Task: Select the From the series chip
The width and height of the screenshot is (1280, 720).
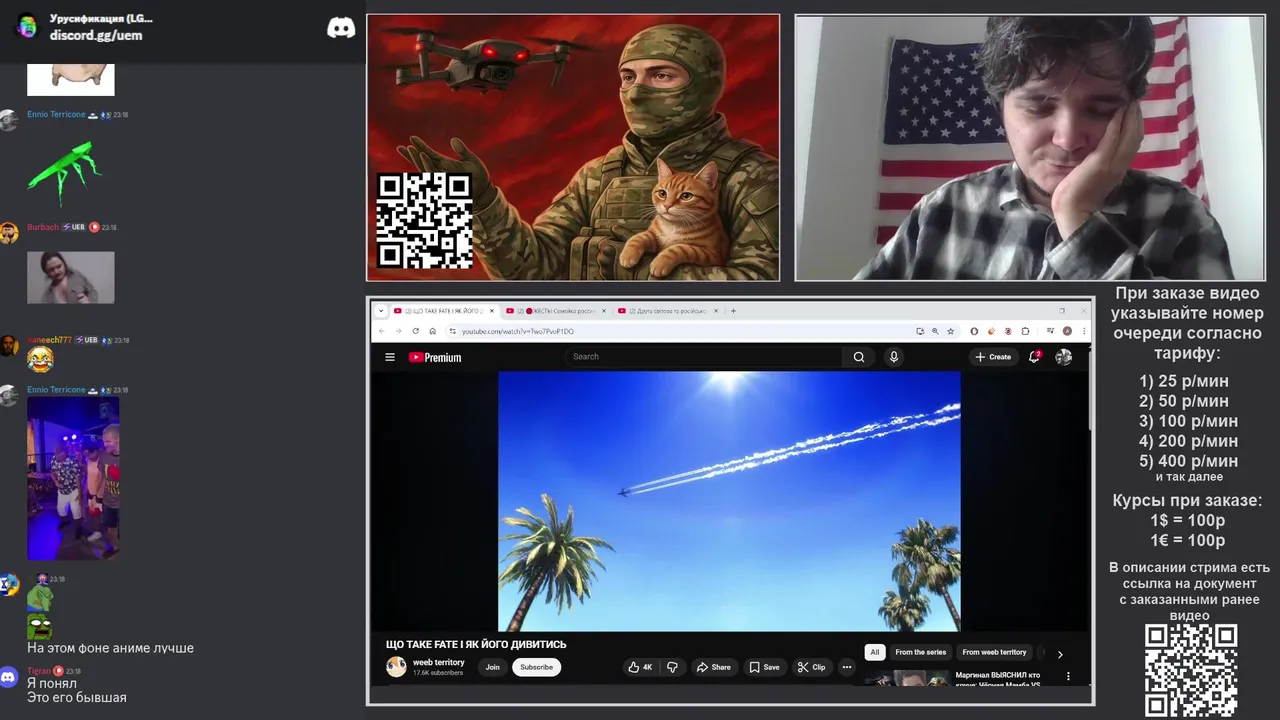Action: 920,652
